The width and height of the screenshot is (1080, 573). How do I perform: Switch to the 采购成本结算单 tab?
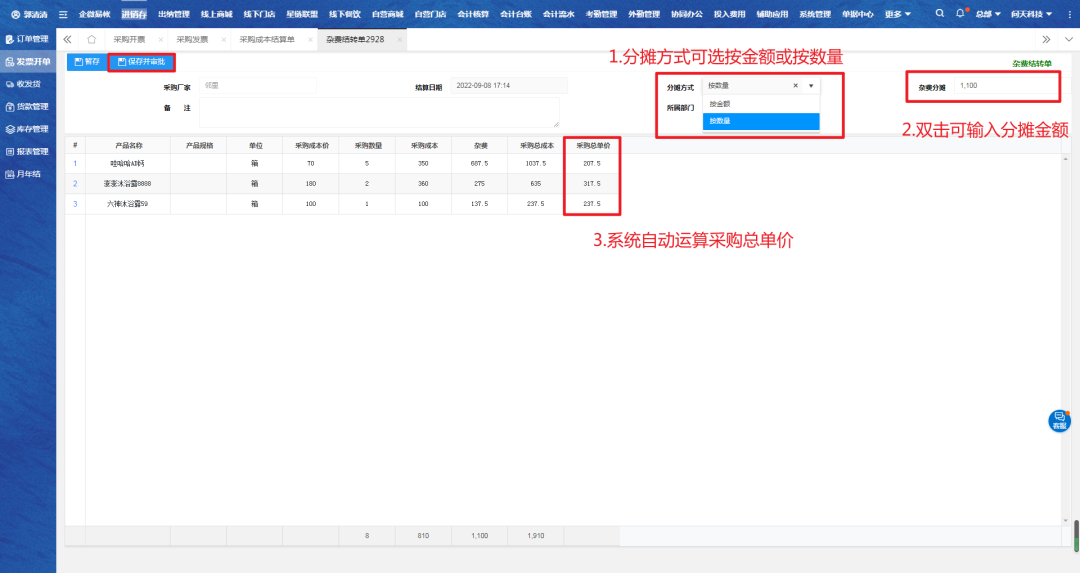pyautogui.click(x=266, y=39)
